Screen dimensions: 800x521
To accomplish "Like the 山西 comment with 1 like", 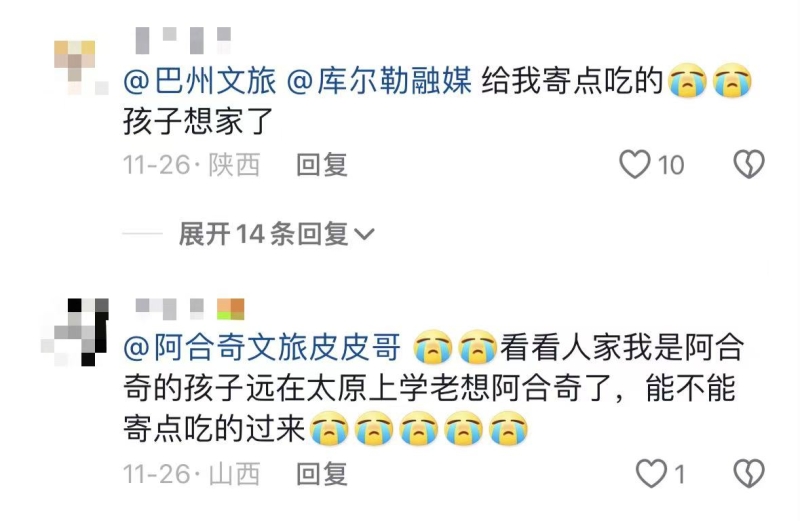I will [652, 474].
